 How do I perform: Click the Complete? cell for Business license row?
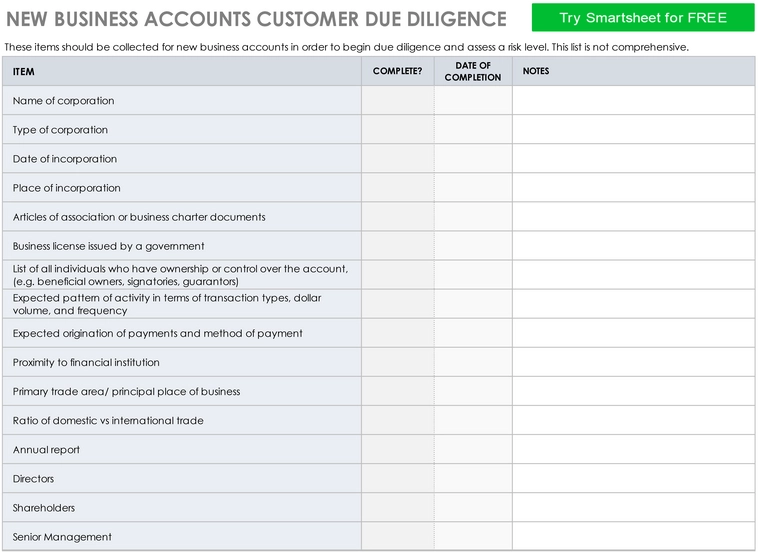coord(398,246)
